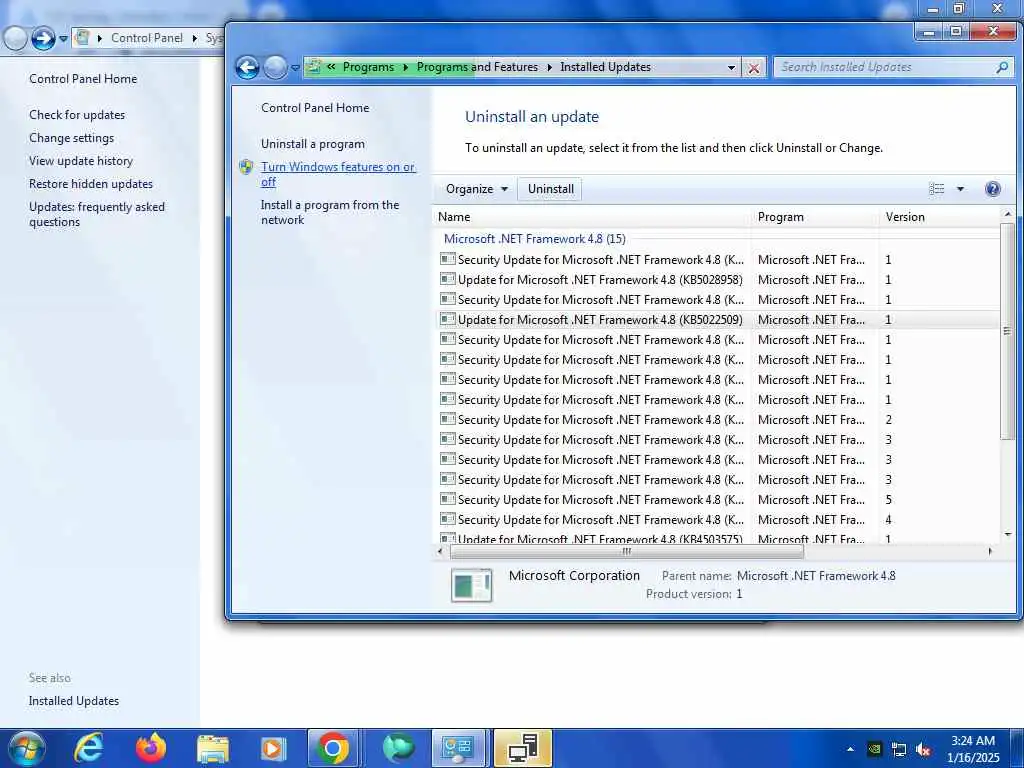
Task: Click the Back arrow in Installed Updates window
Action: tap(248, 67)
